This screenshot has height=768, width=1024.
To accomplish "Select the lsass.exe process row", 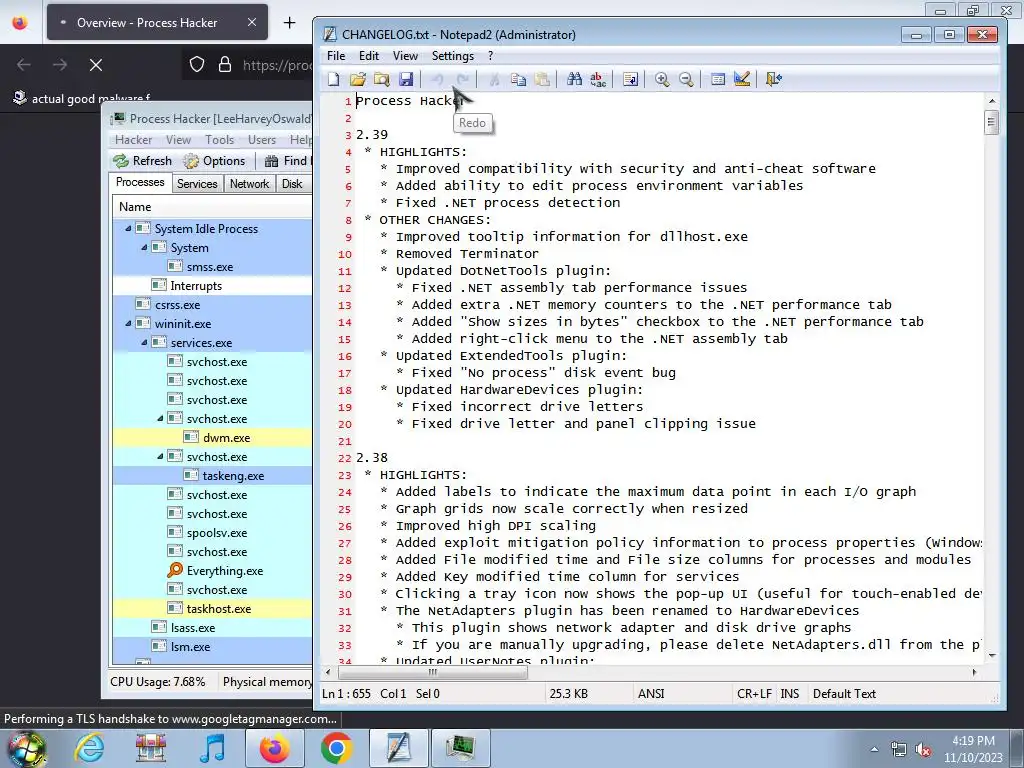I will click(212, 628).
